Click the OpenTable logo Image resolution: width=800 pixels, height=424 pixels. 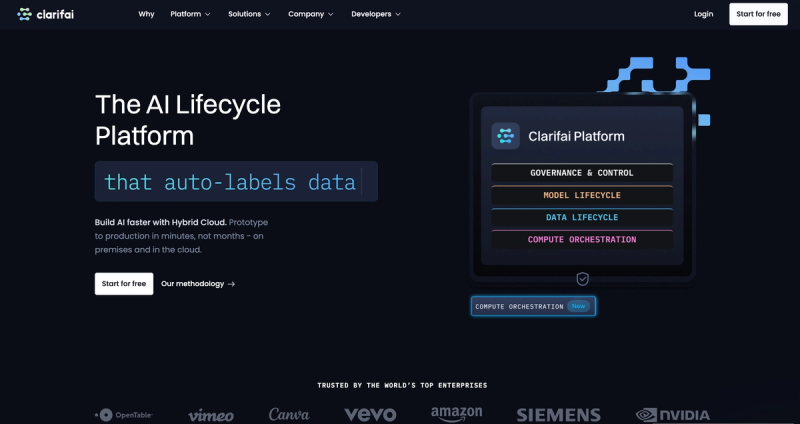124,415
